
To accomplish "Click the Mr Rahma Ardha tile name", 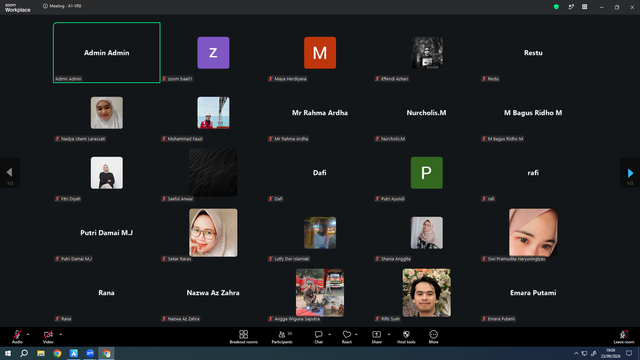I will pos(320,113).
